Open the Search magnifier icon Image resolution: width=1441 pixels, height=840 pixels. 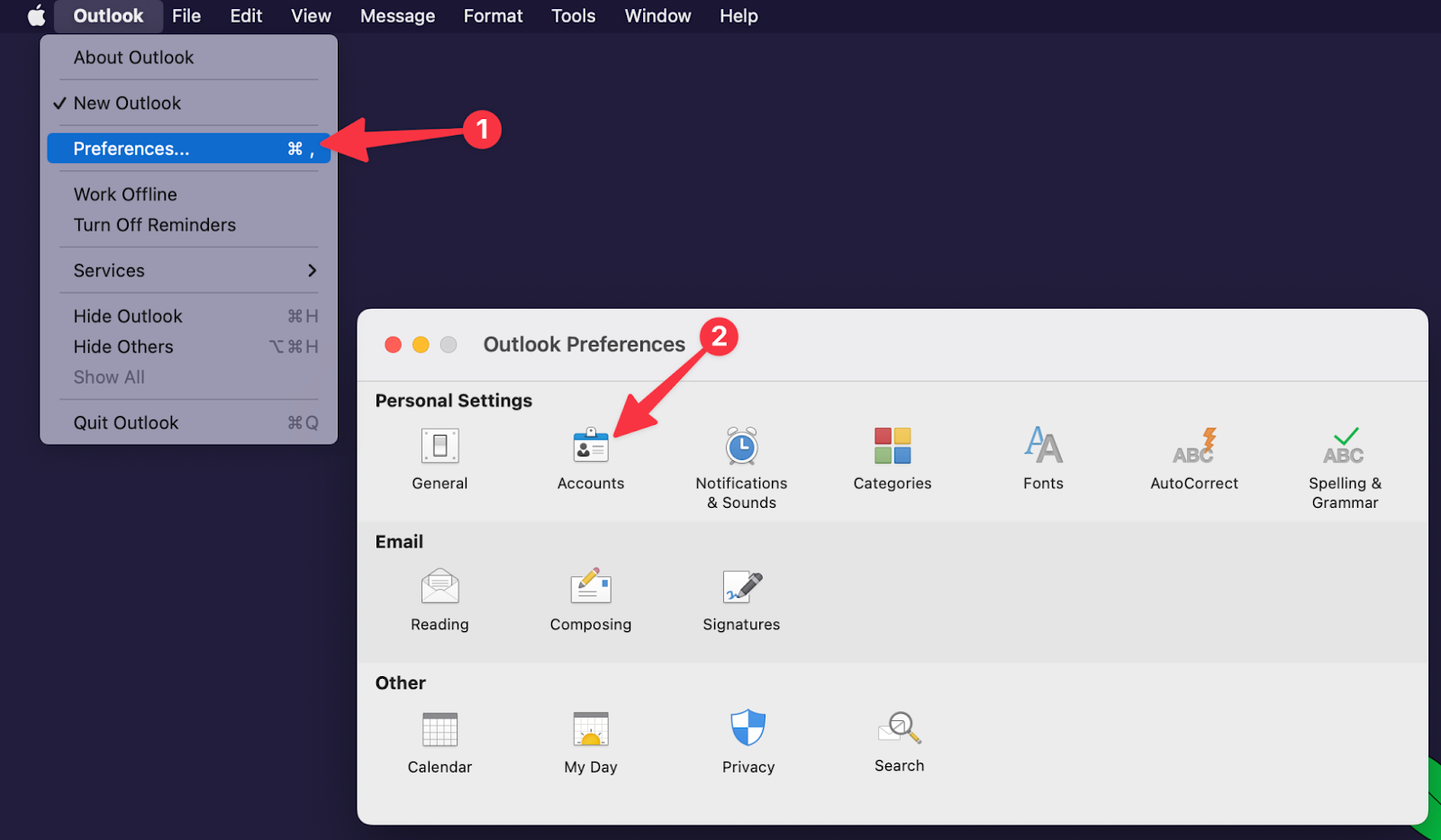[900, 727]
